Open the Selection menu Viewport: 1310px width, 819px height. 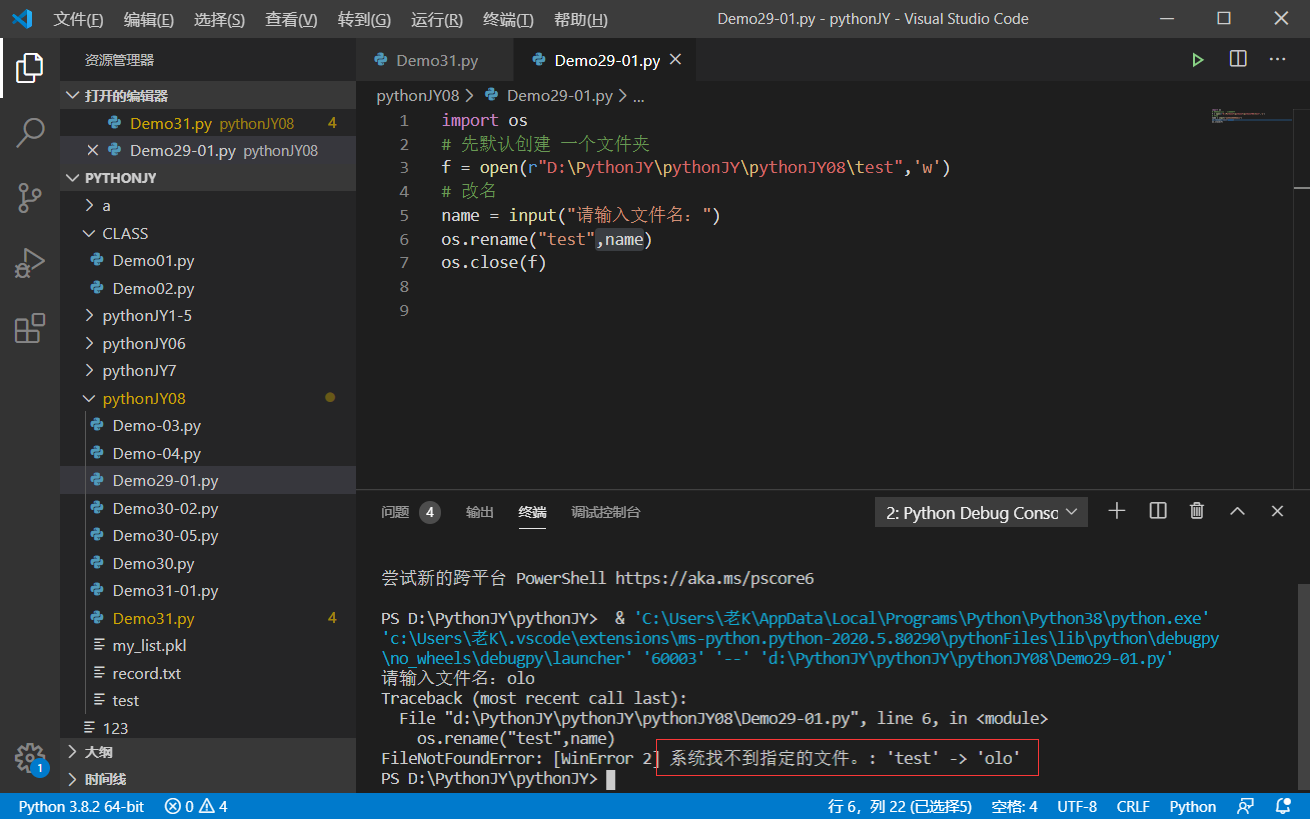tap(219, 19)
